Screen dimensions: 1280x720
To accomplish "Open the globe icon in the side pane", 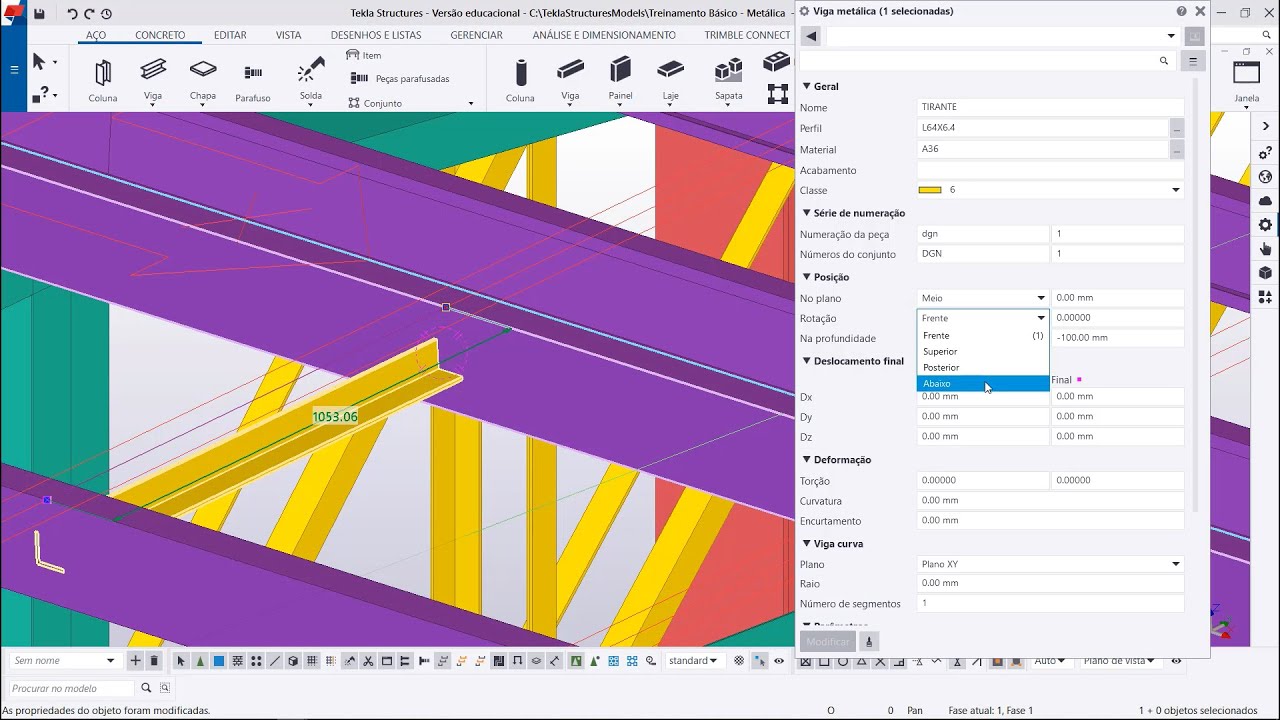I will [x=1265, y=177].
